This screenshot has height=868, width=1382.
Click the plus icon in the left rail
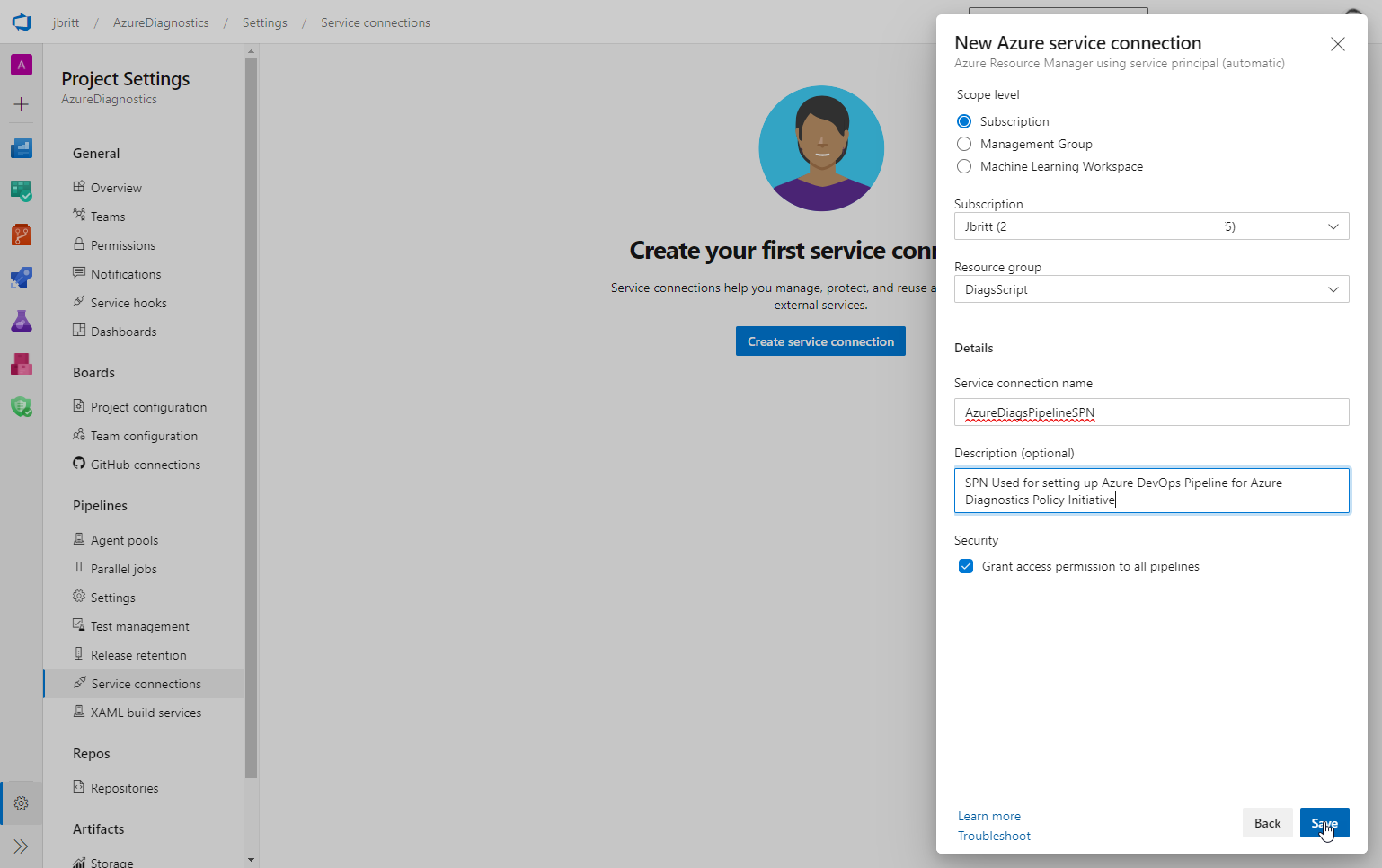click(x=22, y=104)
